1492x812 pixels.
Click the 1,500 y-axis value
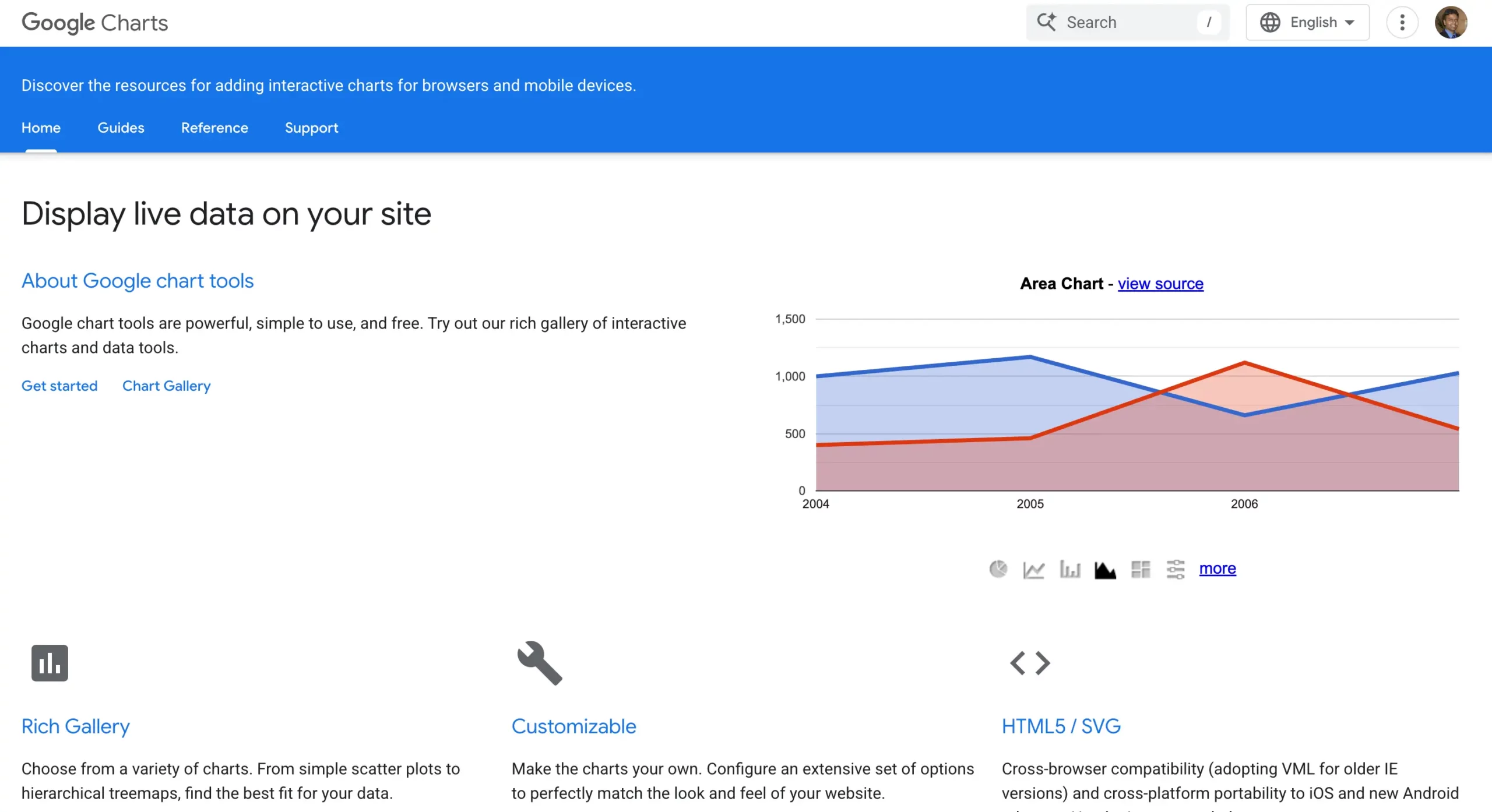790,319
